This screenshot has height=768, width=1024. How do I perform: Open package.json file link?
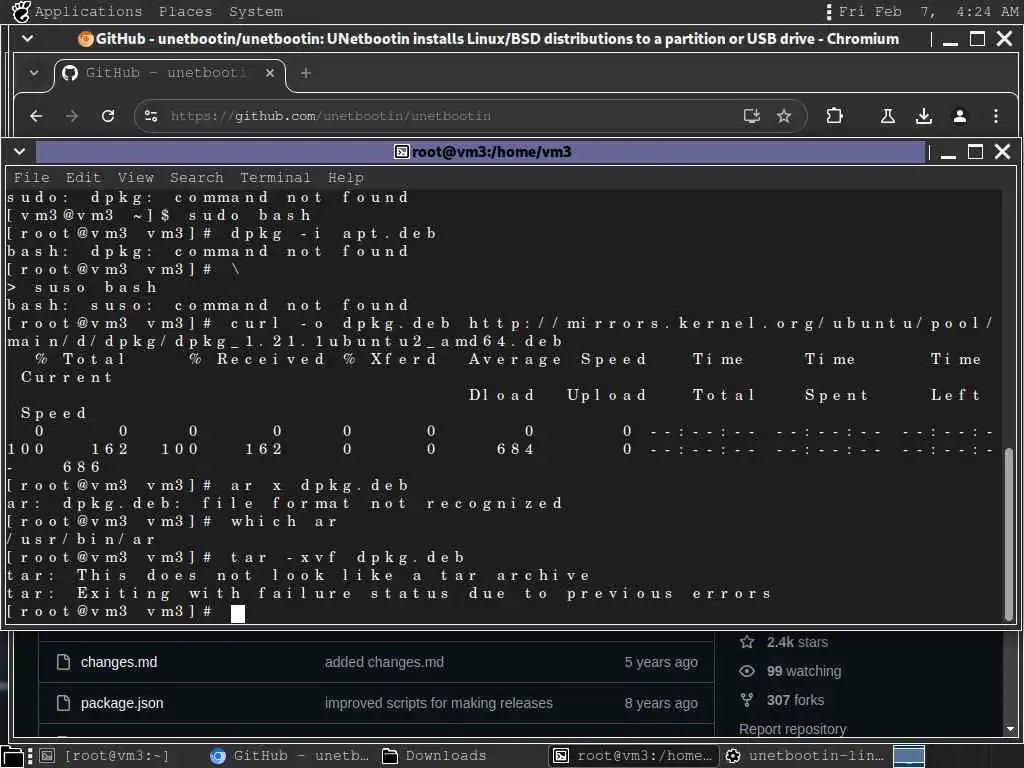[122, 703]
